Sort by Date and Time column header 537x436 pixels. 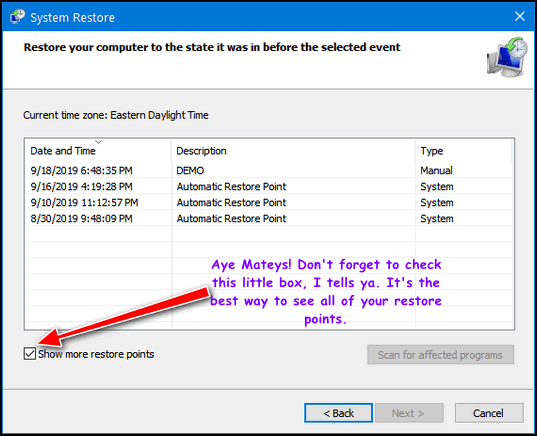[x=98, y=151]
